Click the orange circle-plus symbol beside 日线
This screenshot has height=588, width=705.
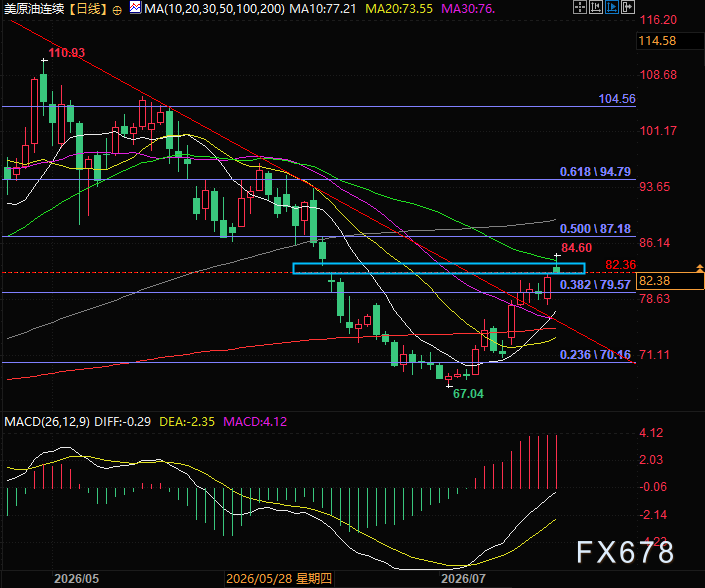(117, 10)
